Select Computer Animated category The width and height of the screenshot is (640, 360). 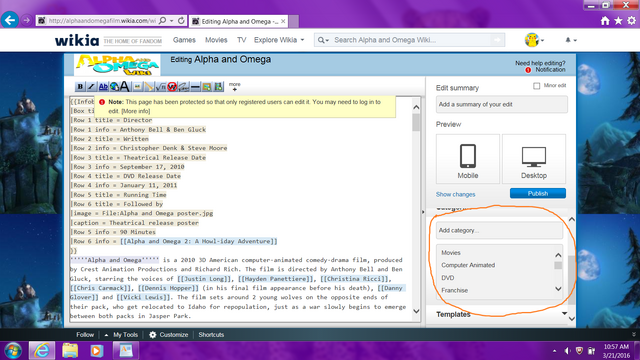pyautogui.click(x=468, y=265)
